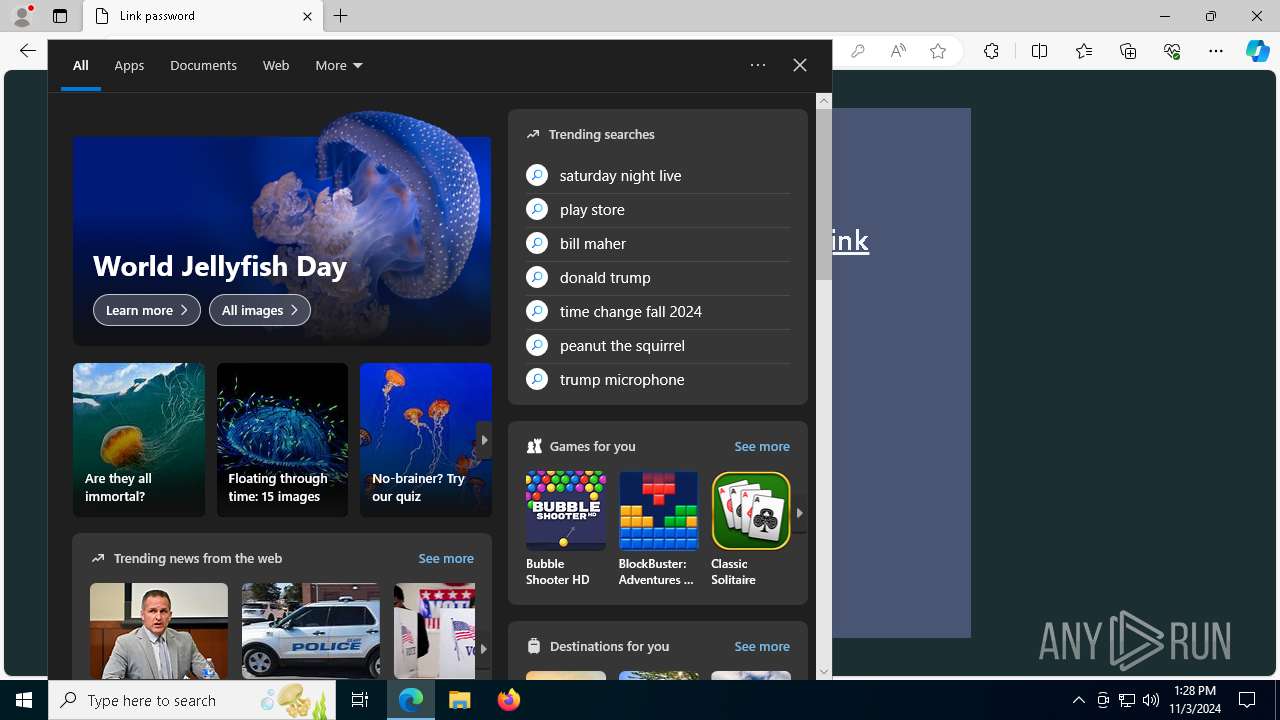Image resolution: width=1280 pixels, height=720 pixels.
Task: Click the underlined link on the page
Action: click(x=849, y=240)
